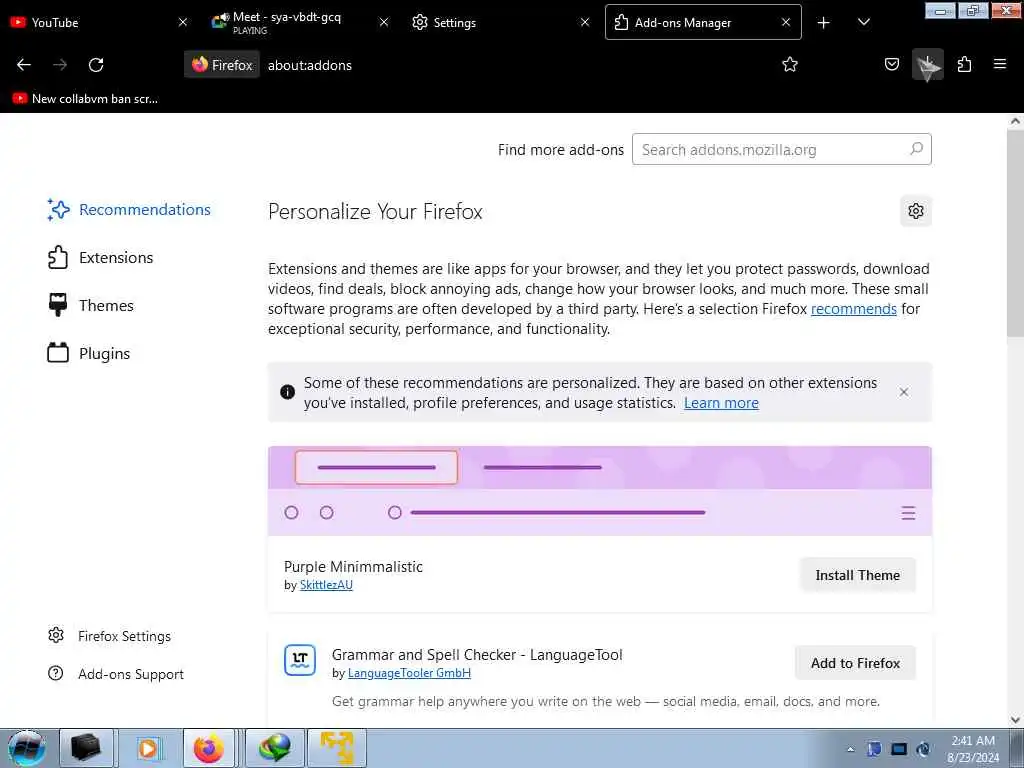
Task: Click the scrollbar up arrow
Action: (x=1015, y=121)
